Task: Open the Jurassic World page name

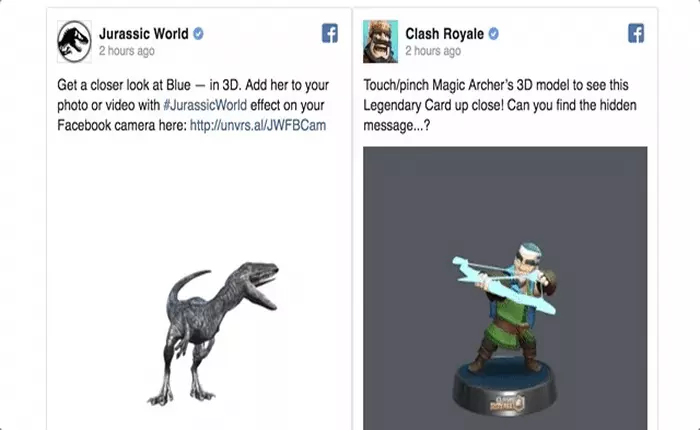Action: pos(144,33)
